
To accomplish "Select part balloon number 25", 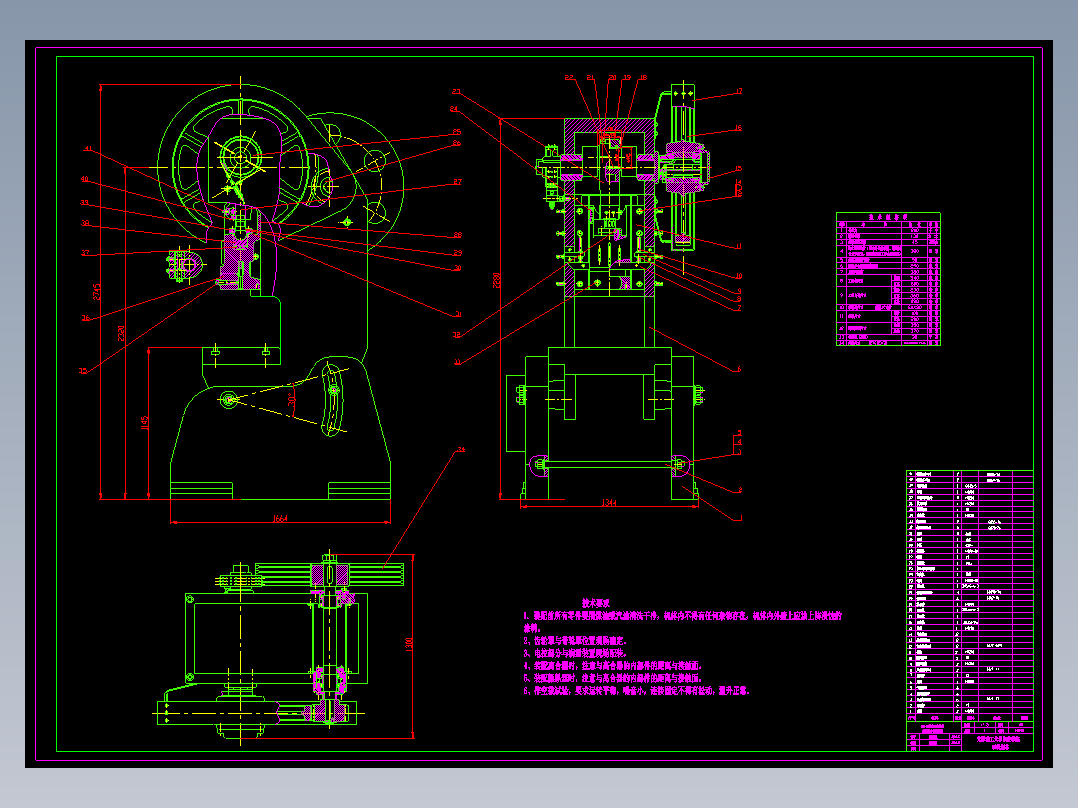I will pyautogui.click(x=457, y=131).
